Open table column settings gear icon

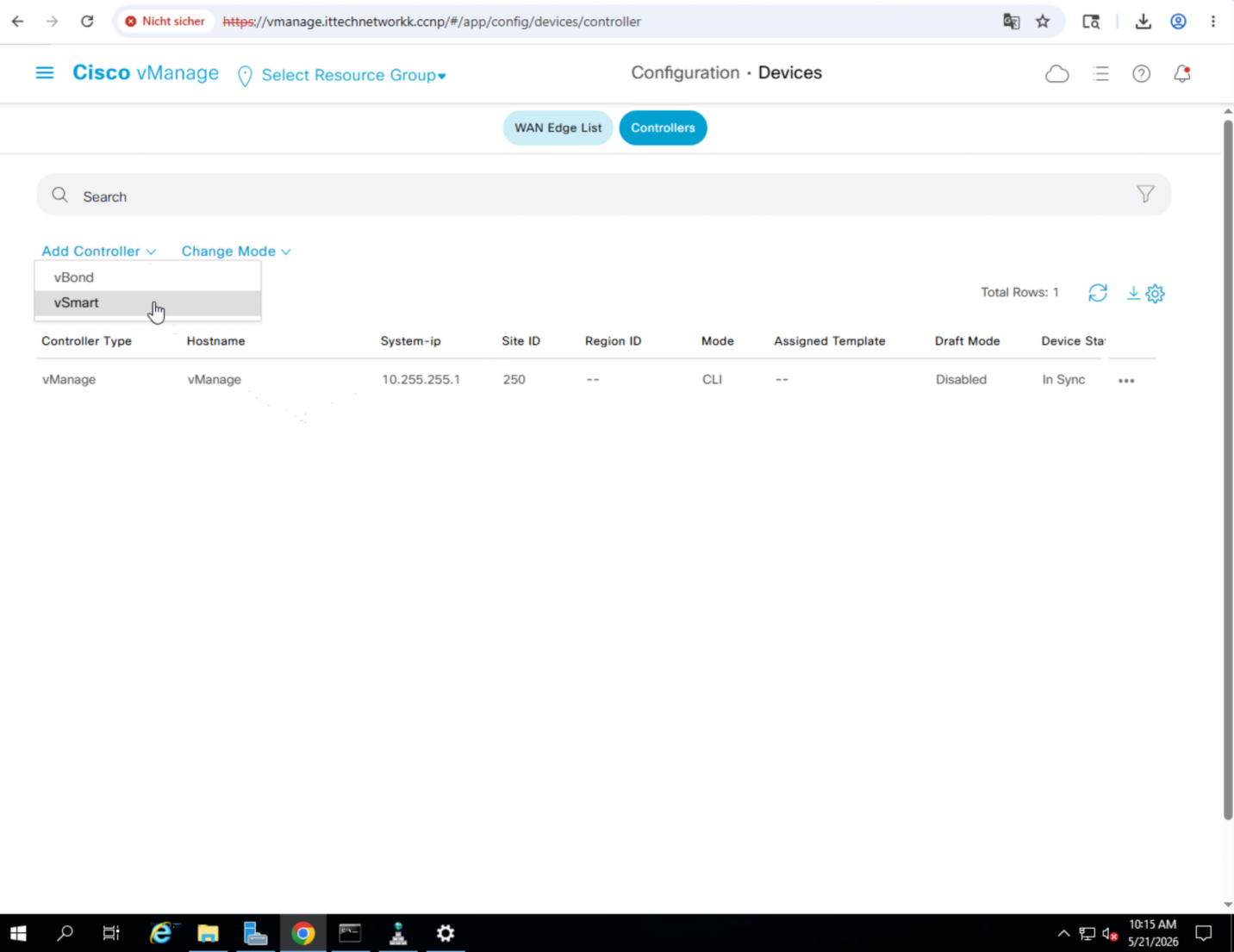[x=1156, y=294]
